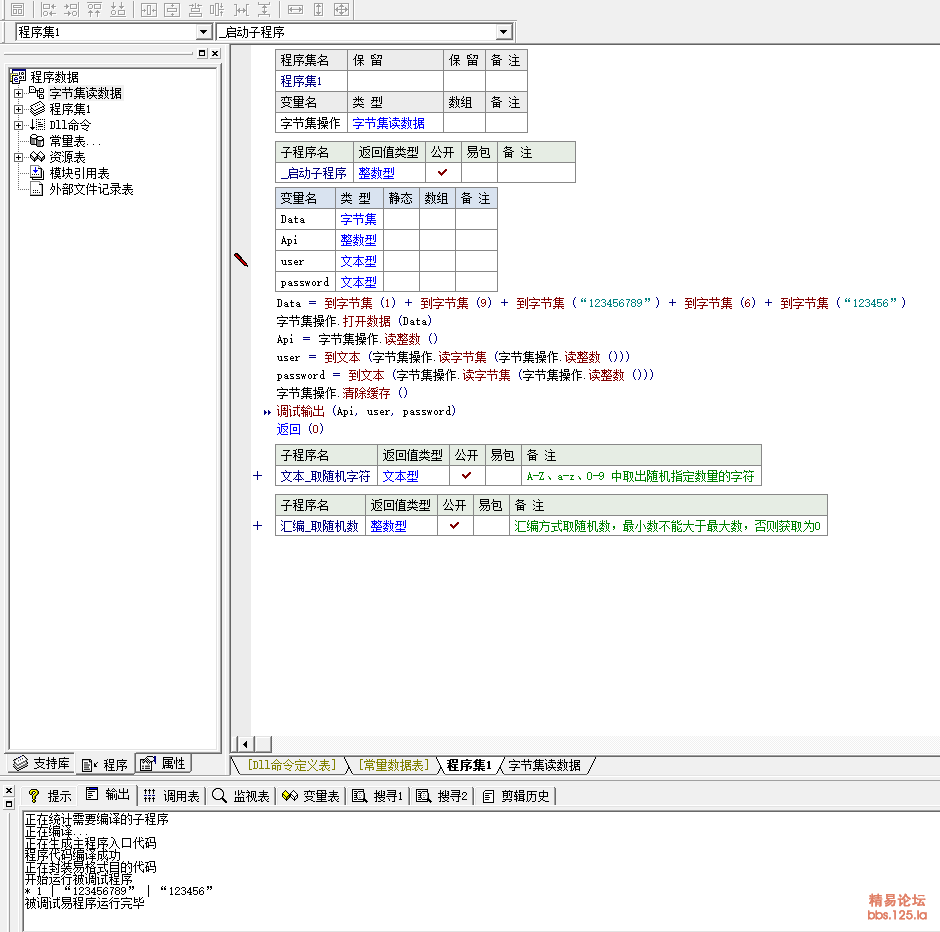940x932 pixels.
Task: Click the password variable name cell
Action: point(305,282)
